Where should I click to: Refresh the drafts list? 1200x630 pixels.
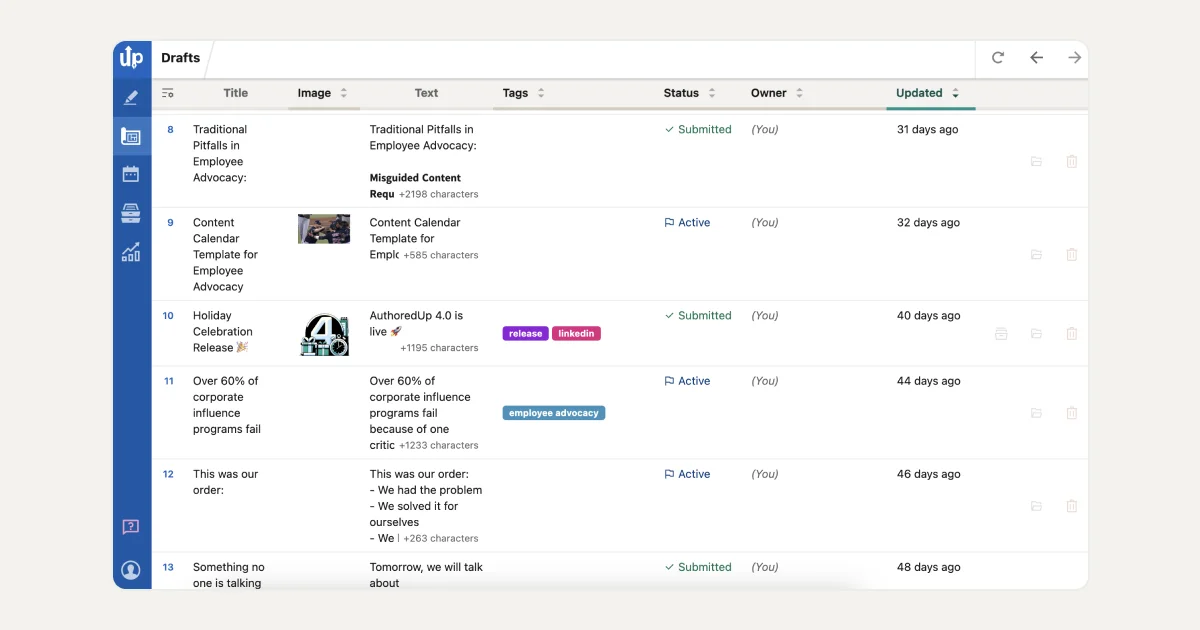click(x=997, y=57)
